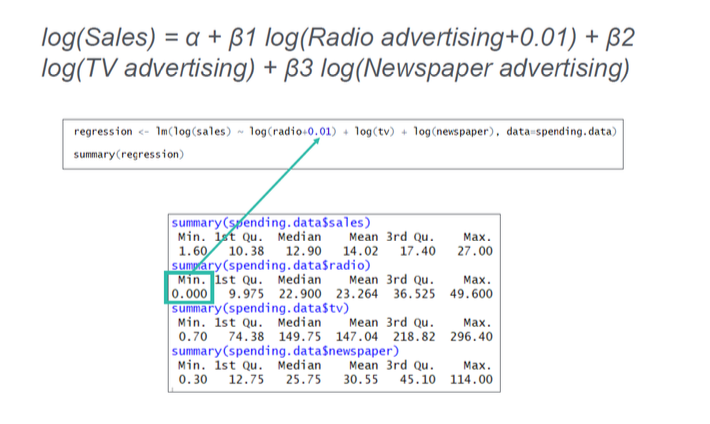
Task: Click the 0.01 constant in the lm code
Action: pos(319,131)
